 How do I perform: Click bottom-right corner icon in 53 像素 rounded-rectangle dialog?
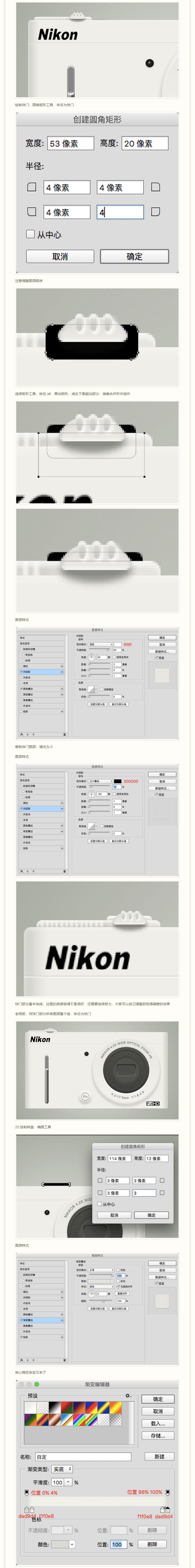(156, 211)
